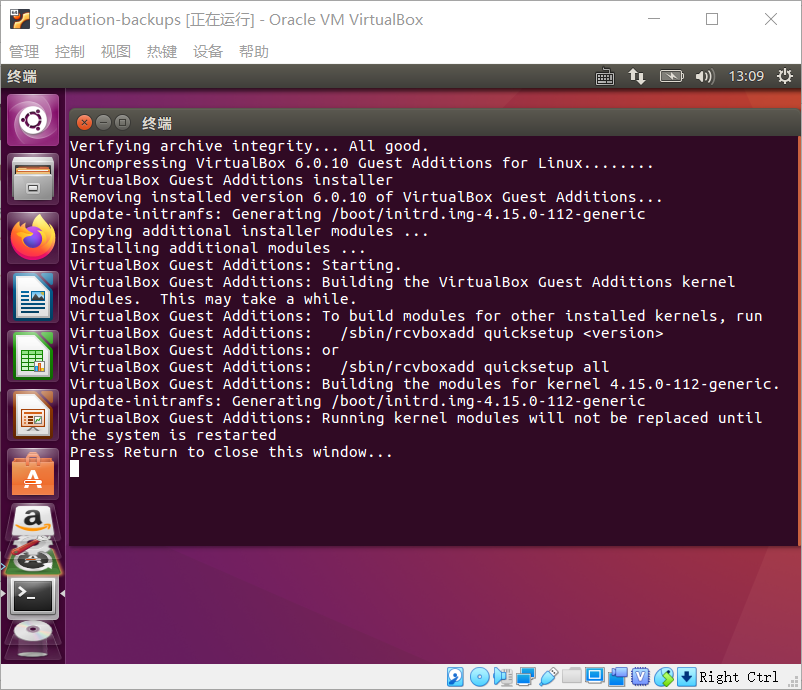Click the 终端 label in top panel
Image resolution: width=802 pixels, height=690 pixels.
coord(22,77)
